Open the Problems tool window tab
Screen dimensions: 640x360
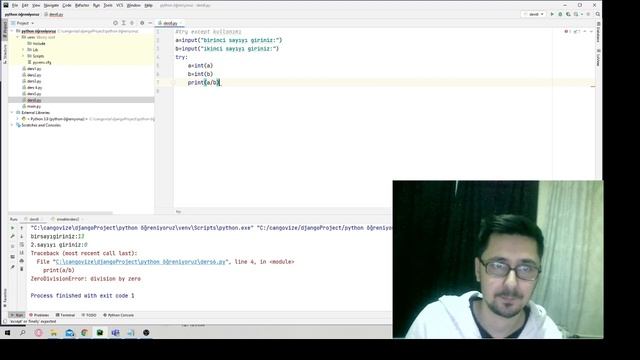coord(39,315)
